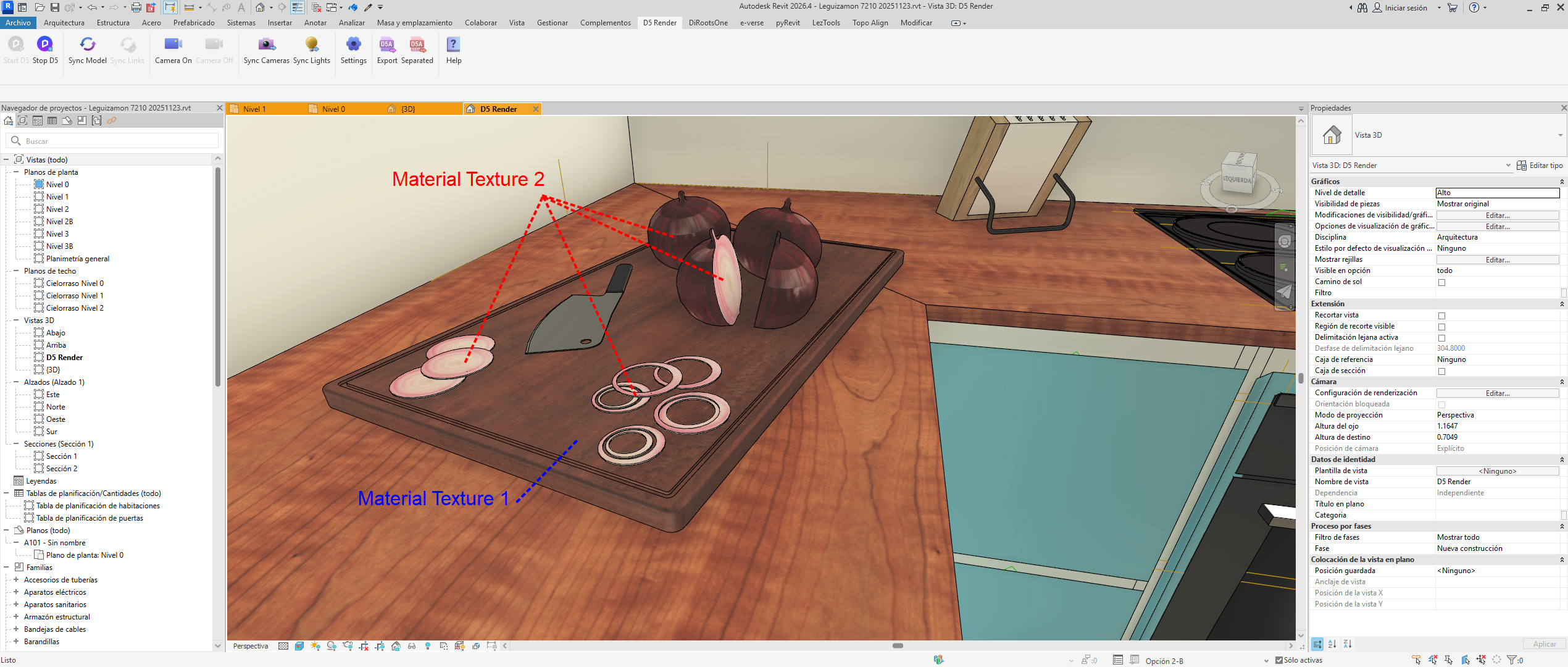Screen dimensions: 1568x667
Task: Enable the Recortar vista checkbox
Action: point(1441,316)
